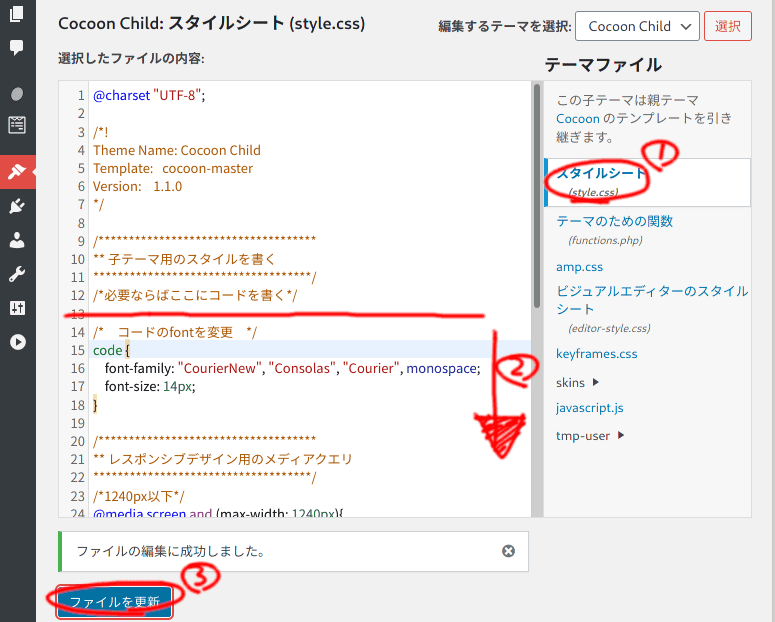The width and height of the screenshot is (775, 622).
Task: Click 'Theme Name: Cocoon Child' line
Action: point(176,150)
